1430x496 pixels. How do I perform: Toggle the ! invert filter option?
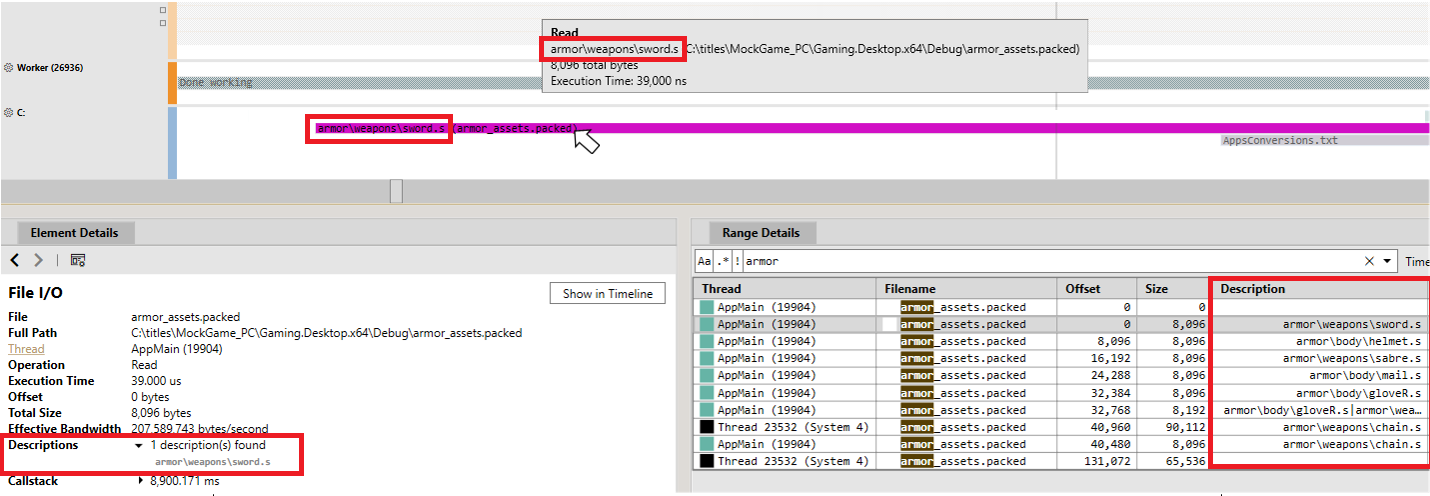737,261
